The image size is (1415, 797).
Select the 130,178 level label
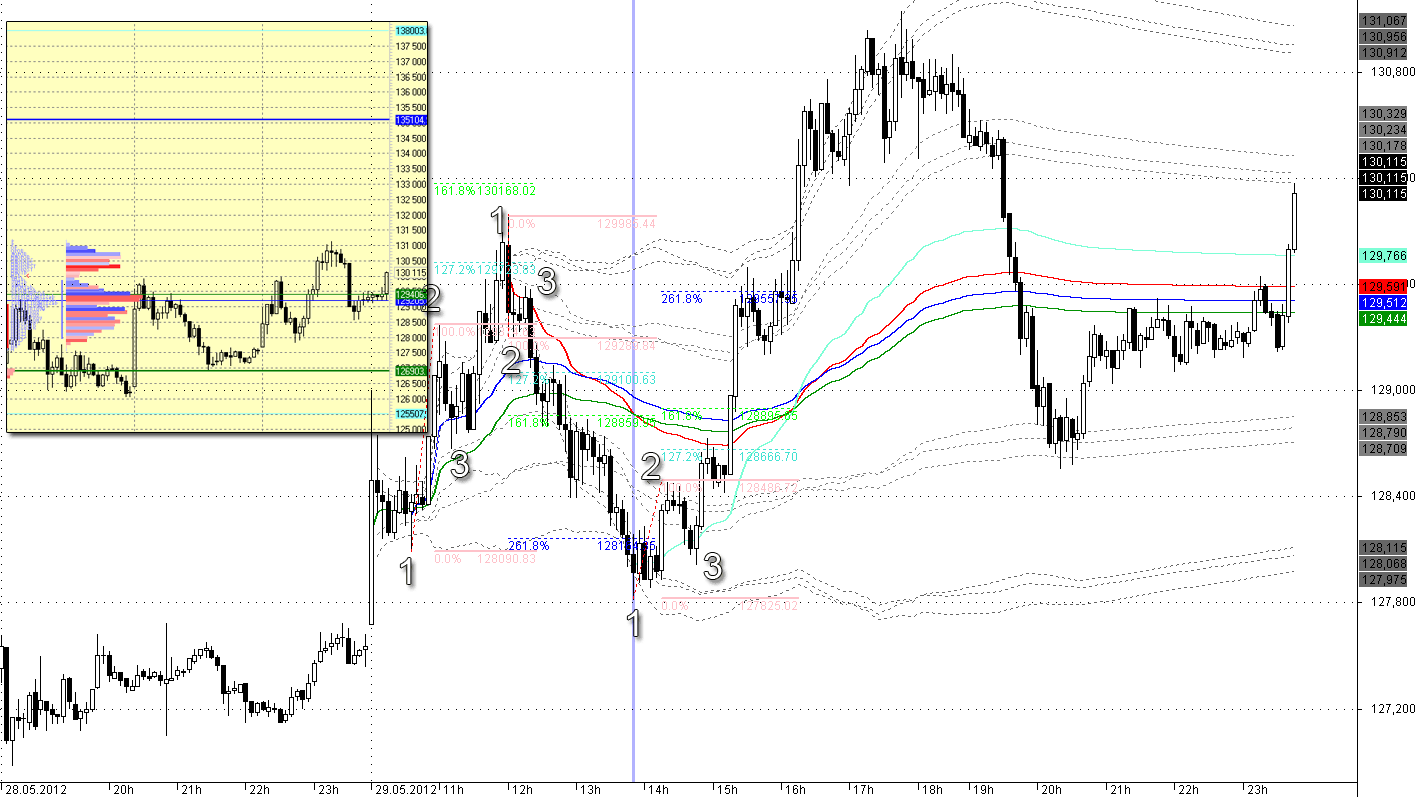click(1384, 146)
